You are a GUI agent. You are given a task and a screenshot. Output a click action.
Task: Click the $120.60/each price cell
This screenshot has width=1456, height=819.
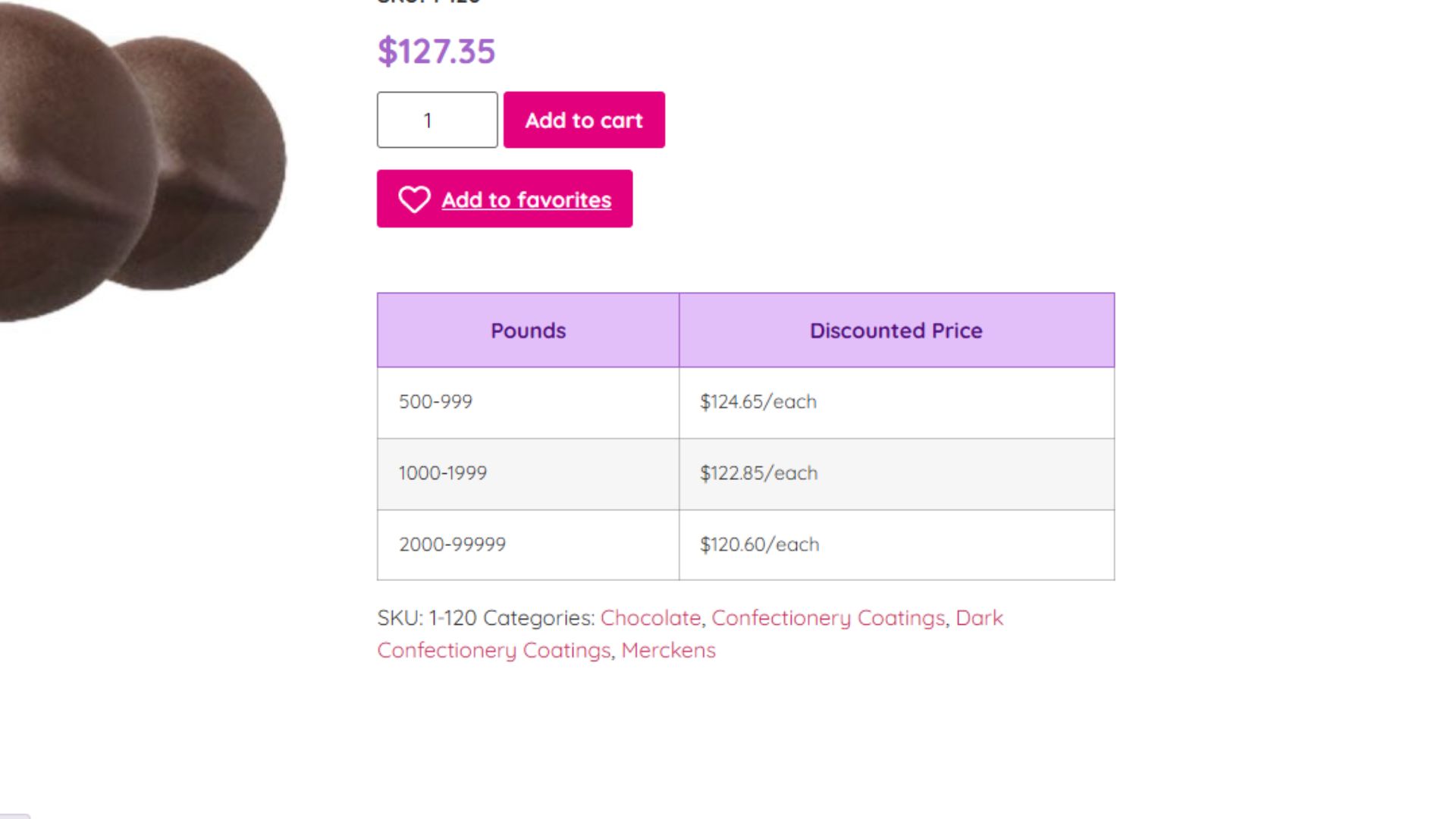click(x=896, y=545)
